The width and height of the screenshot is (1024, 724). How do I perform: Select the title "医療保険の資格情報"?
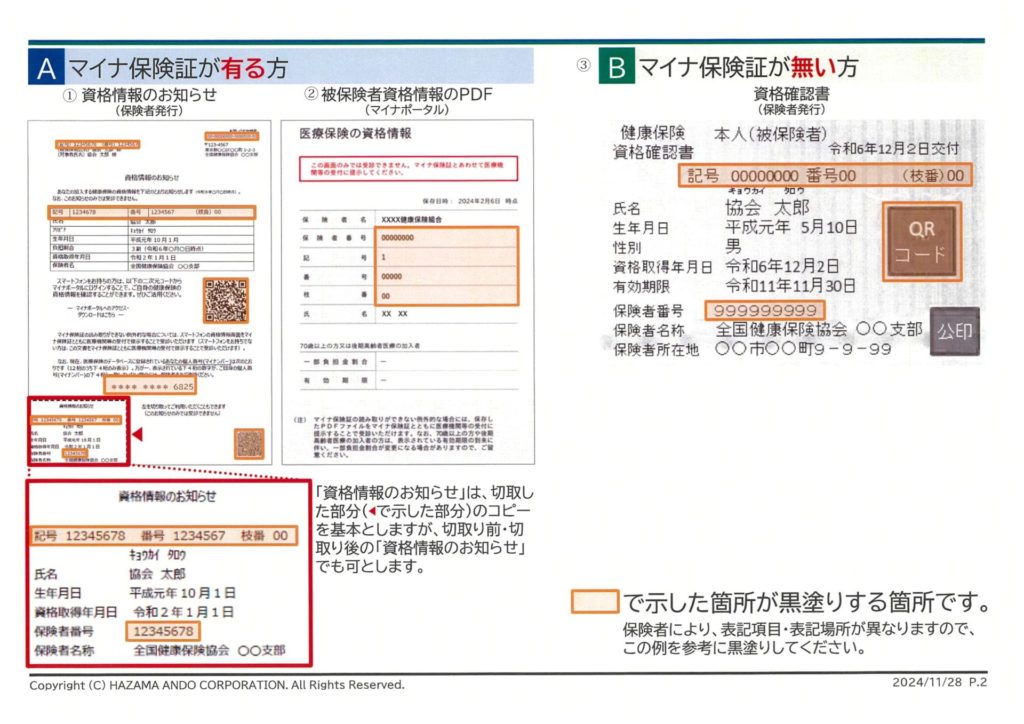[355, 134]
